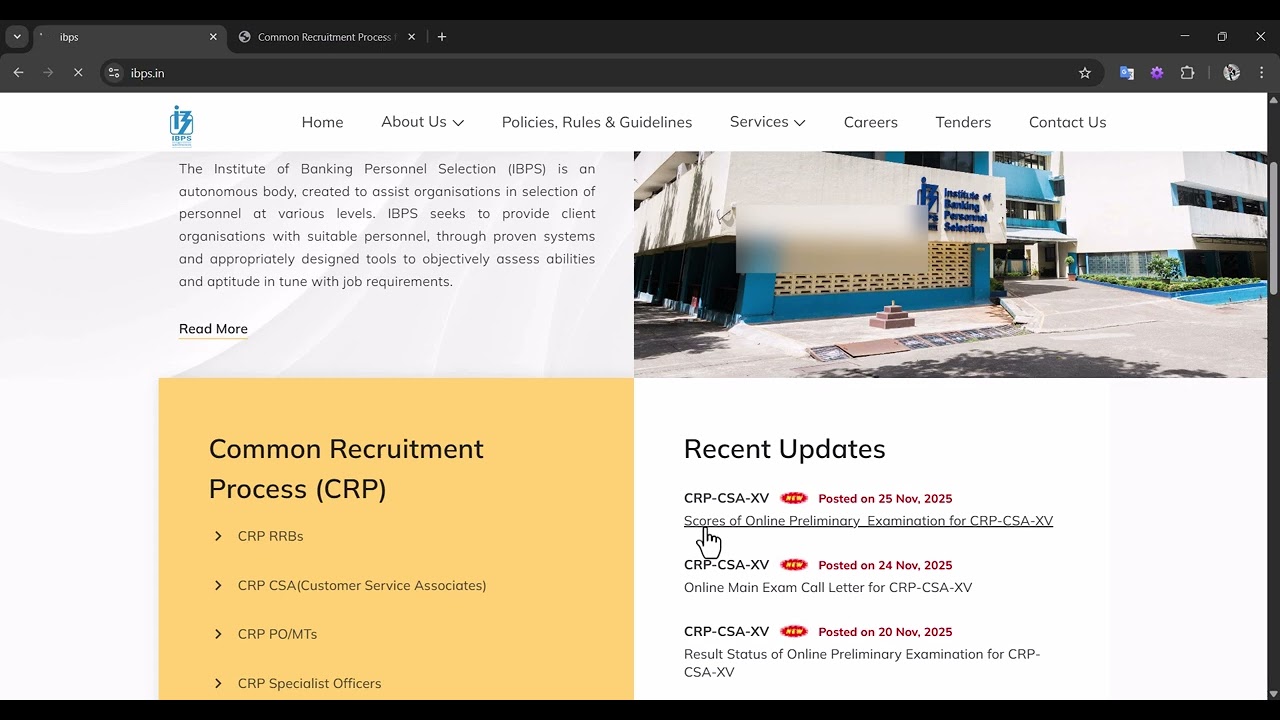Image resolution: width=1280 pixels, height=720 pixels.
Task: Click 'Posted on 20 Nov, 2025' text
Action: [885, 631]
